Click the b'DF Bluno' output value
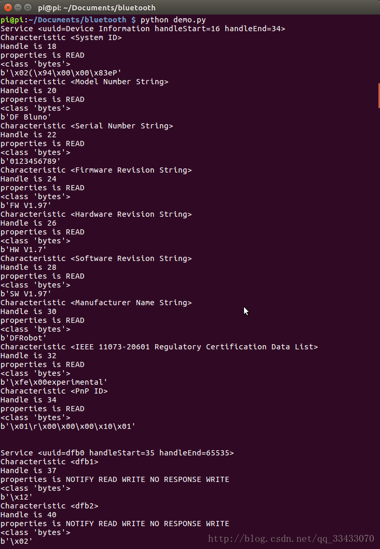 pos(26,117)
